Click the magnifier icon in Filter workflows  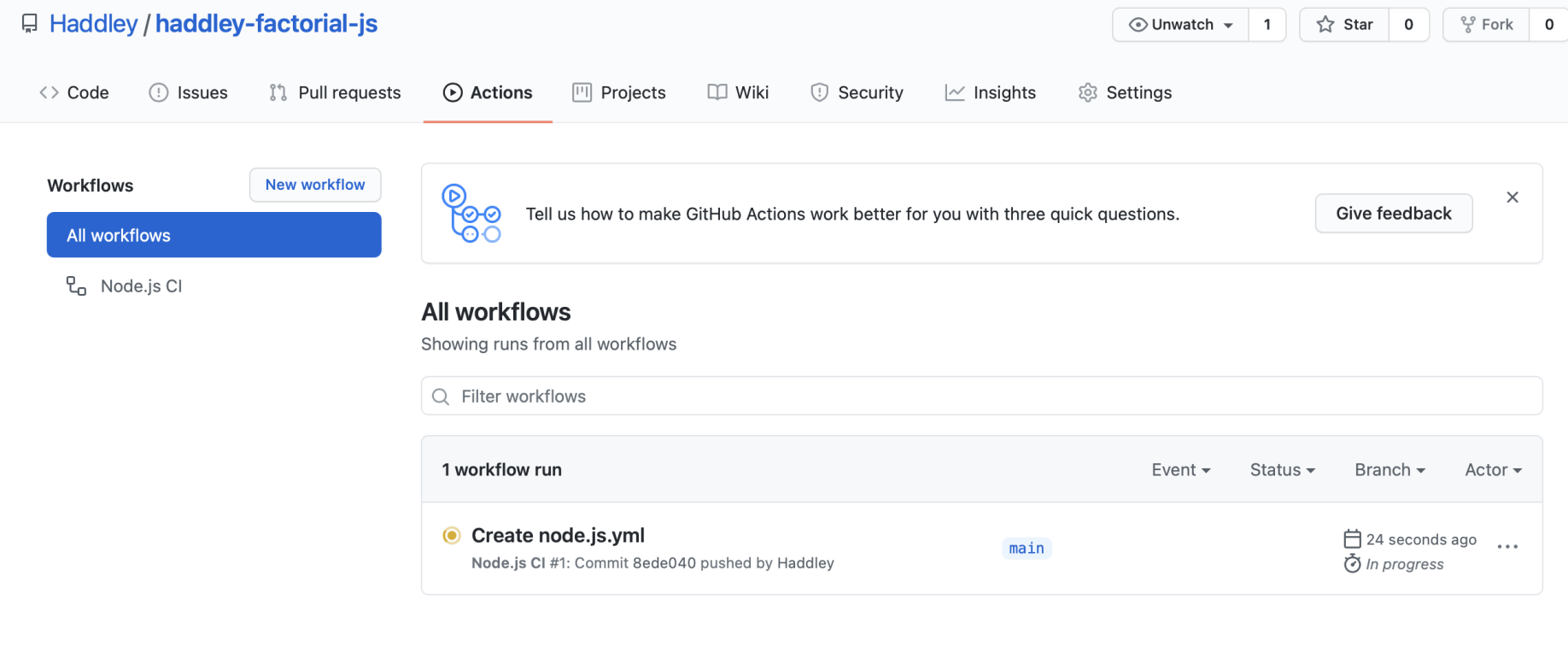[x=441, y=397]
